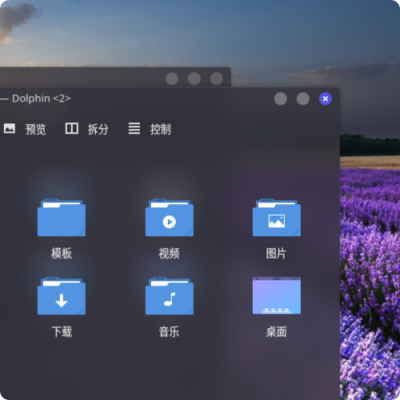Select the 桌面 label text

(x=276, y=332)
